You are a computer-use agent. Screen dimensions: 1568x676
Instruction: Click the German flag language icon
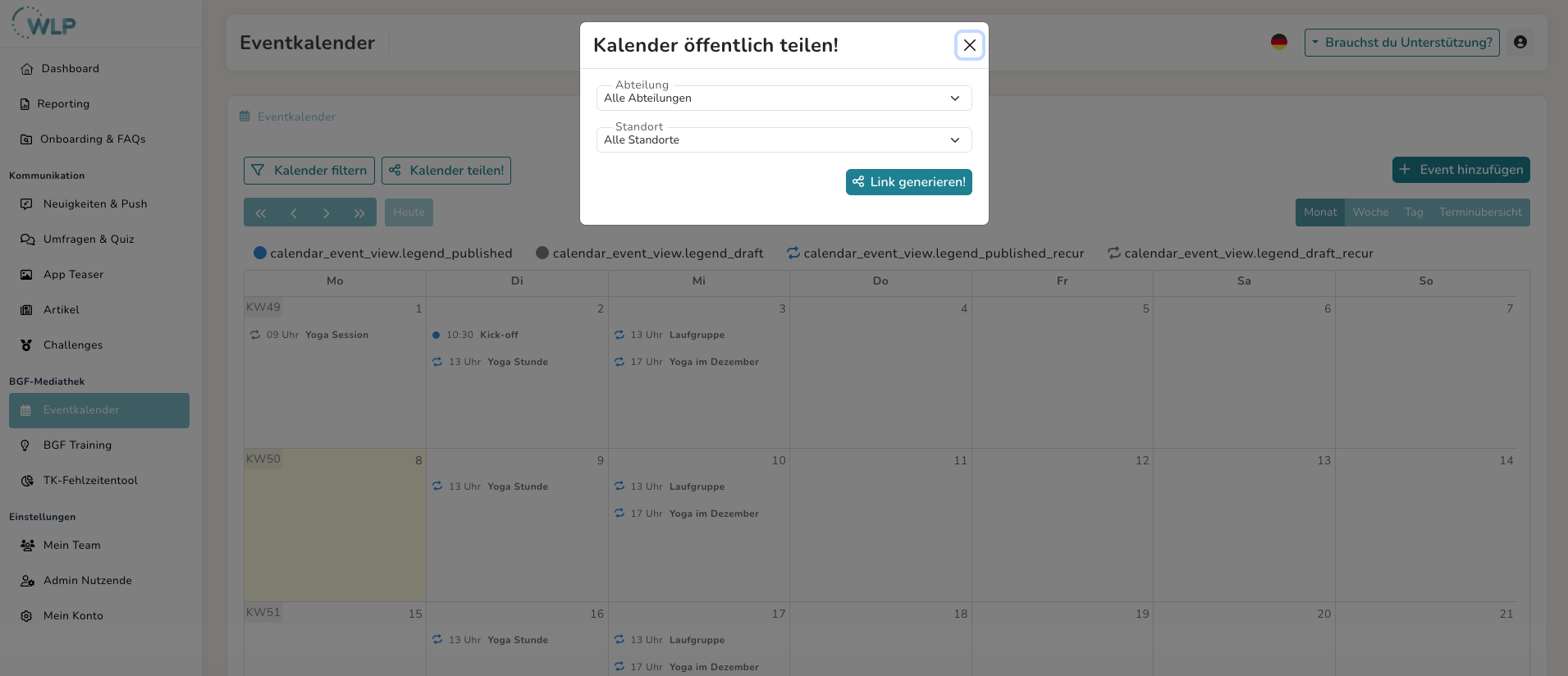(x=1278, y=42)
